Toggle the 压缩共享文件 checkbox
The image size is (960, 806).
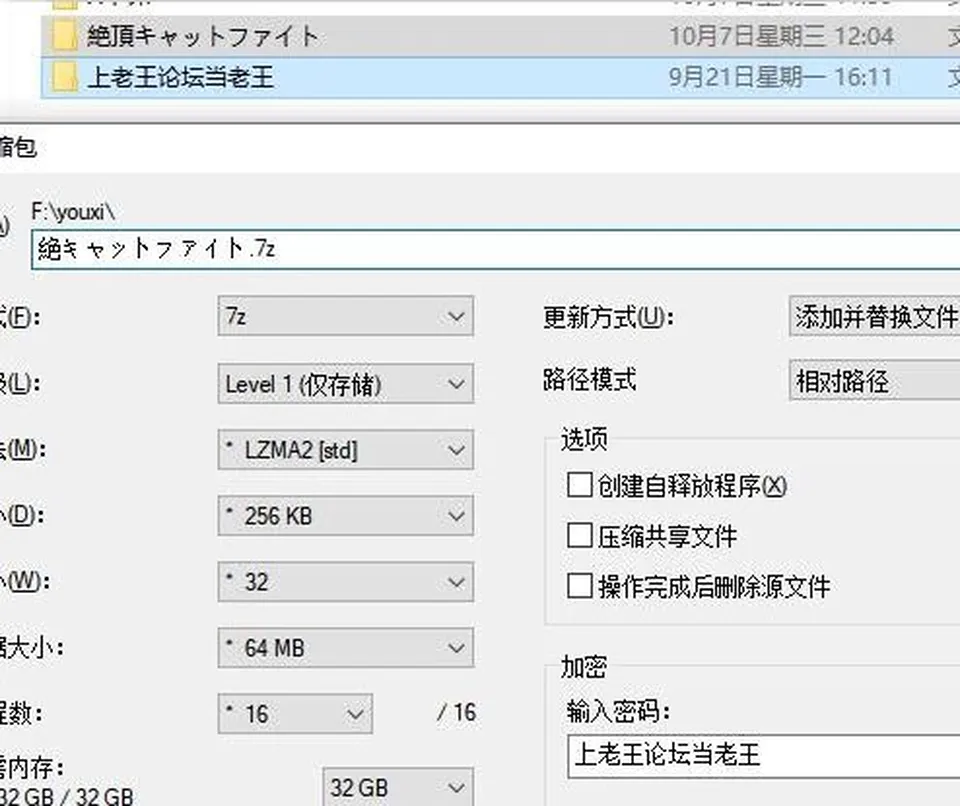pos(579,535)
